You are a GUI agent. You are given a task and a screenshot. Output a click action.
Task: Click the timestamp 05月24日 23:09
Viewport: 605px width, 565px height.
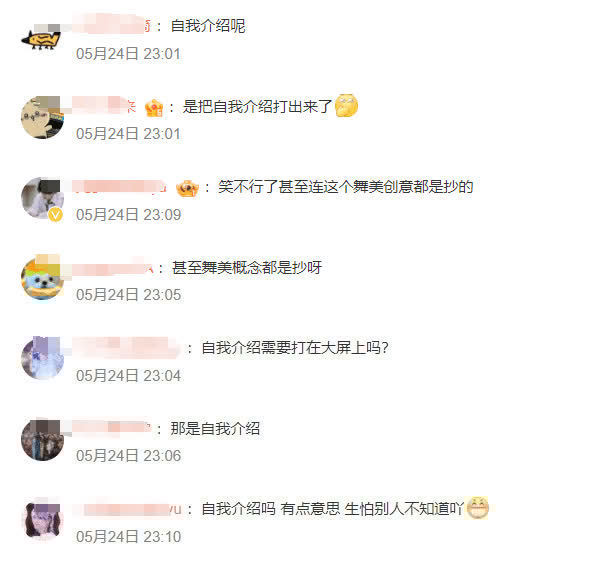pos(128,215)
